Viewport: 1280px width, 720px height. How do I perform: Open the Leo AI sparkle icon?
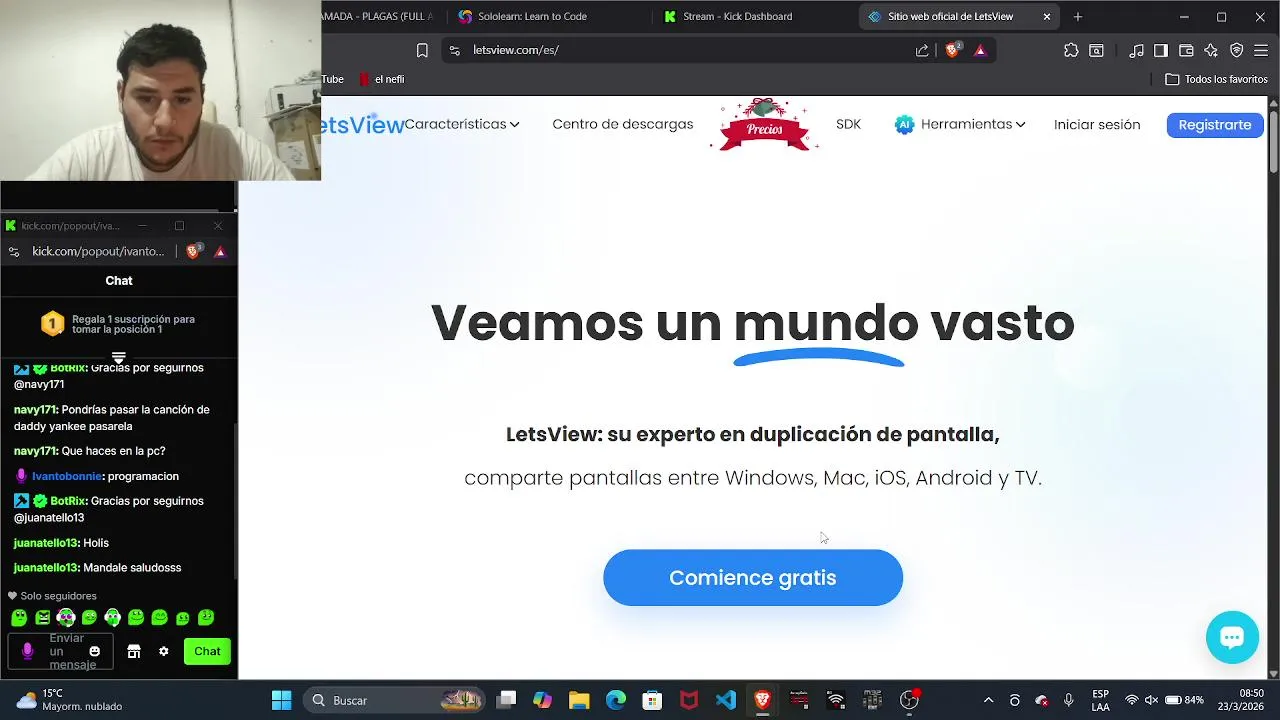pyautogui.click(x=1211, y=50)
